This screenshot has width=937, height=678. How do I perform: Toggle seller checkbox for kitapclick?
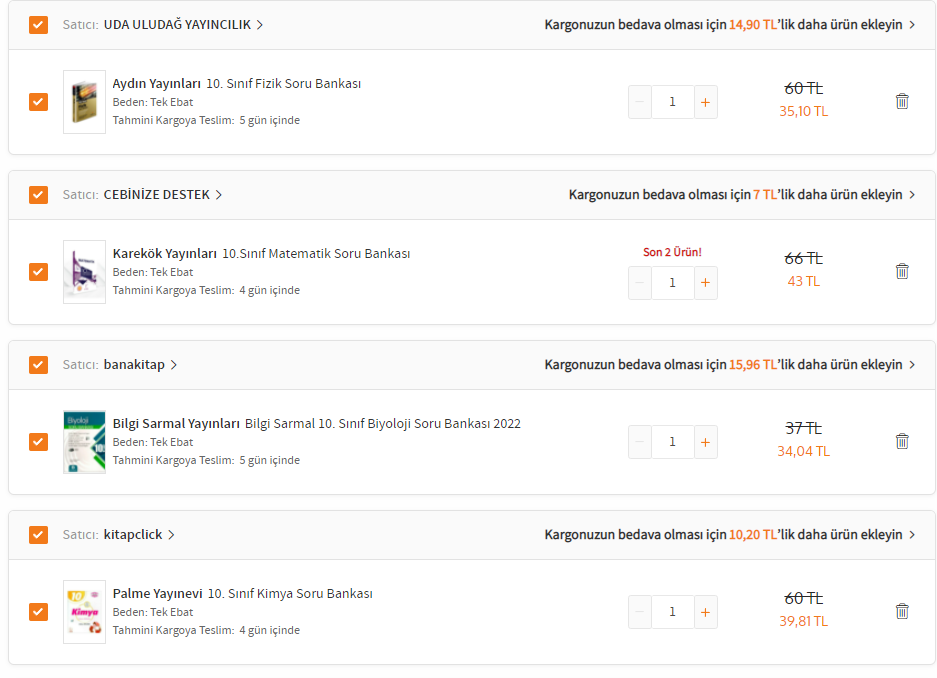pyautogui.click(x=38, y=535)
